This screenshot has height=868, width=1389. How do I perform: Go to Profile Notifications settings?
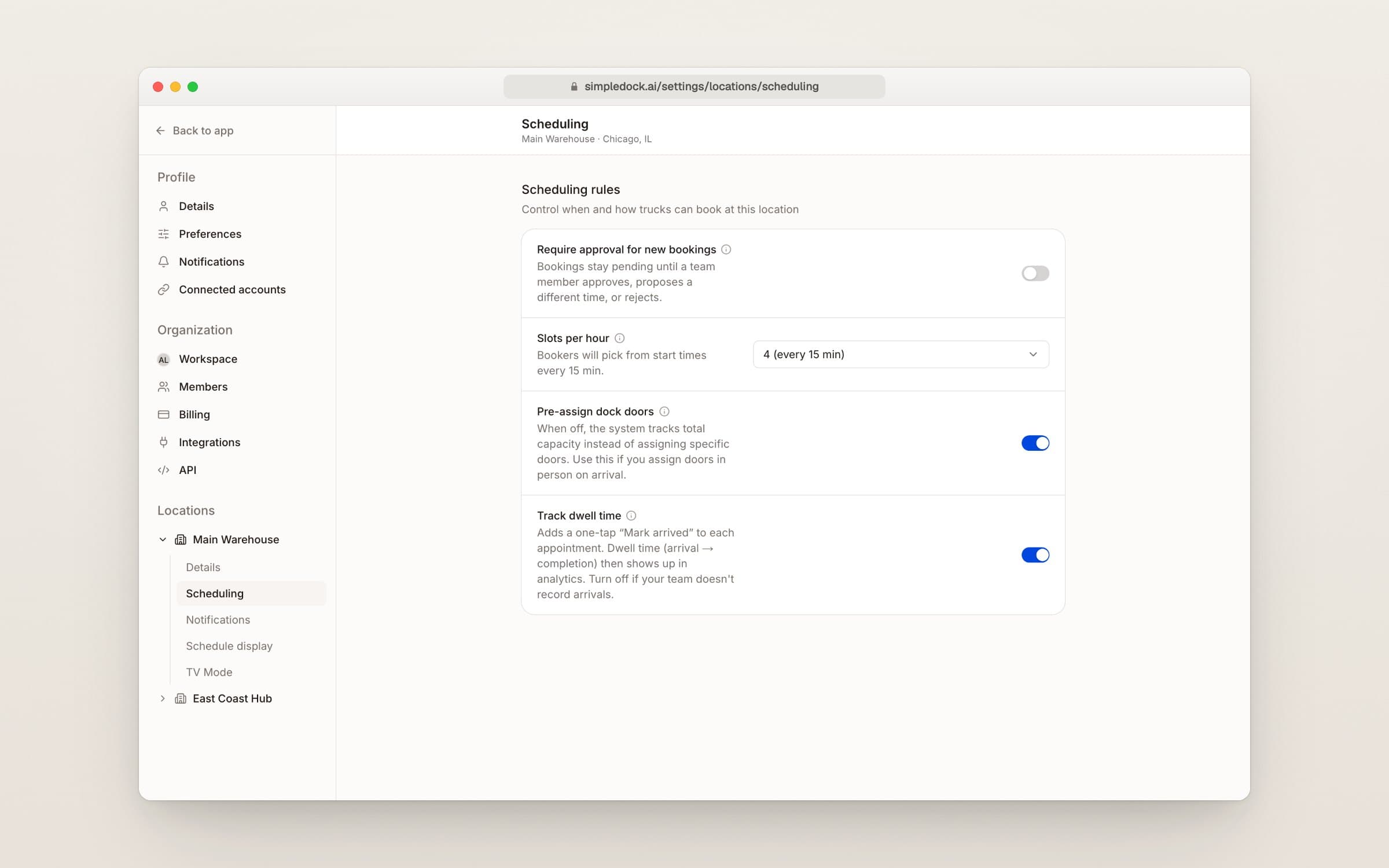click(211, 262)
